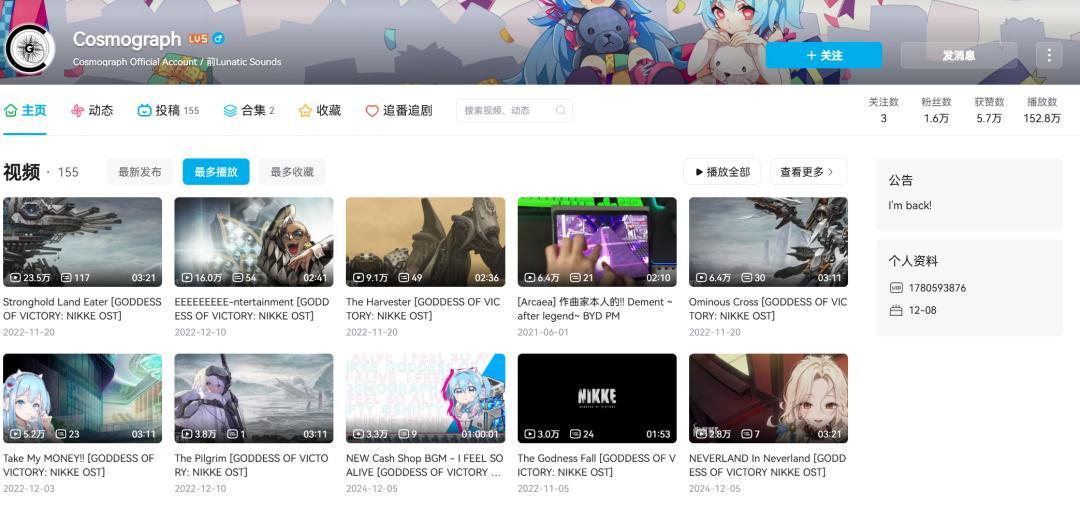Expand 查看更多 to see more videos
This screenshot has width=1080, height=510.
click(x=808, y=172)
